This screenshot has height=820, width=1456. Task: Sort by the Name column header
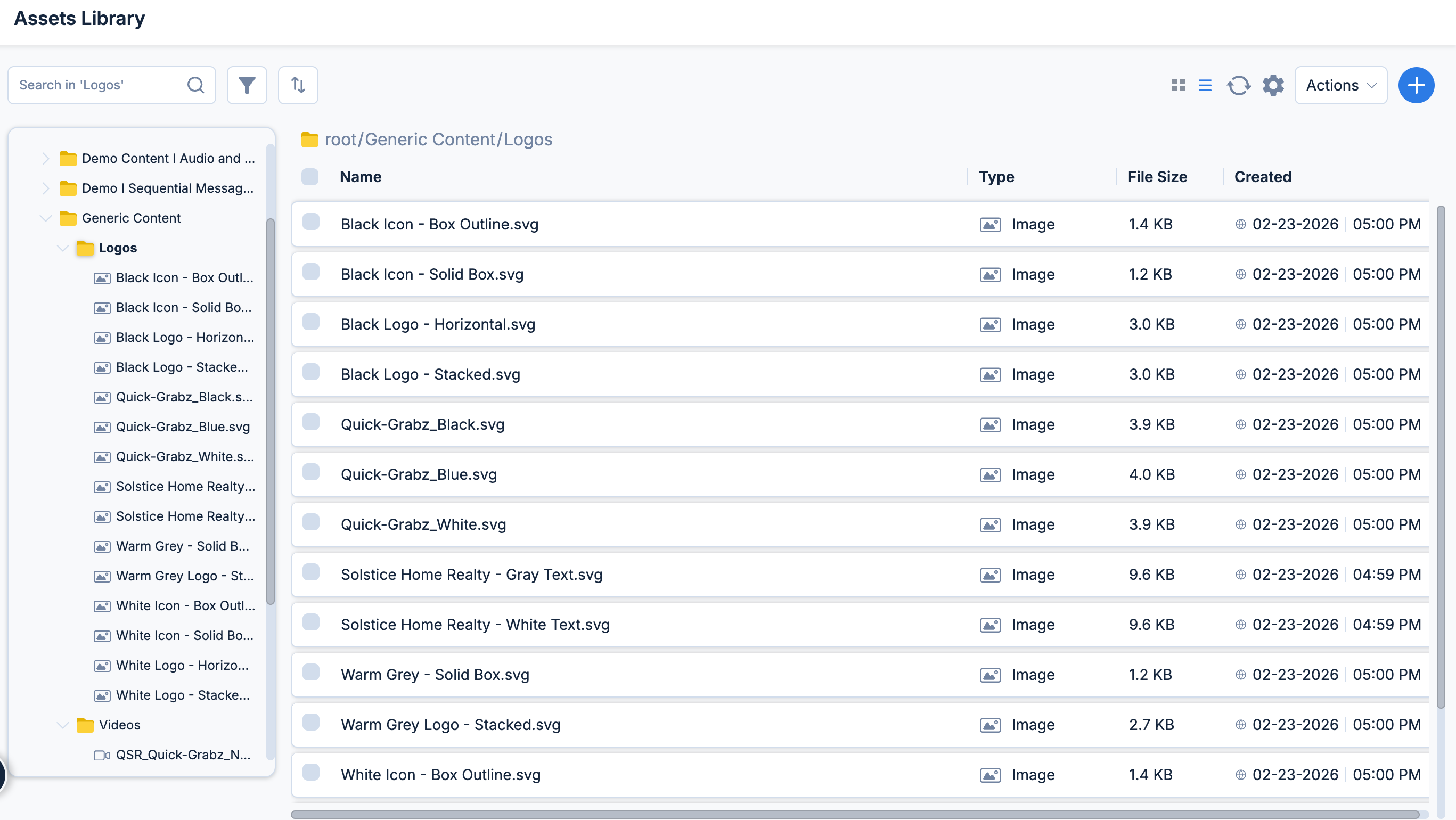[x=361, y=177]
